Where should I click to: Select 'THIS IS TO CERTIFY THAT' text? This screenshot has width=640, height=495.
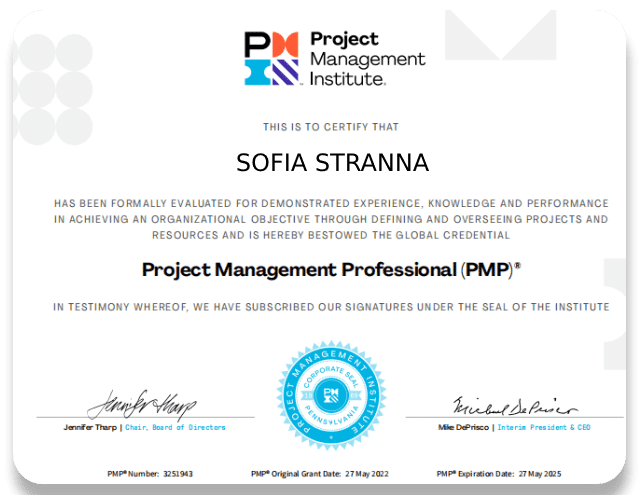[x=331, y=127]
